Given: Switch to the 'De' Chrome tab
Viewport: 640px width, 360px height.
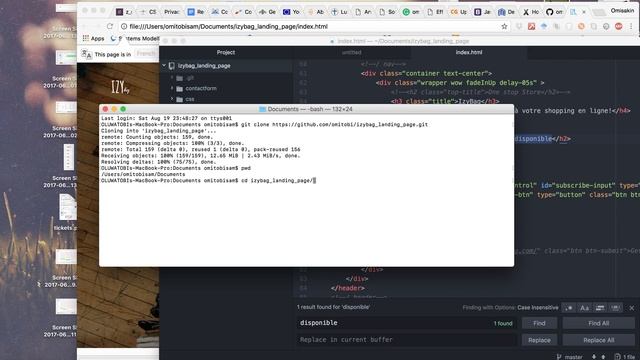Looking at the screenshot, I should click(x=507, y=12).
